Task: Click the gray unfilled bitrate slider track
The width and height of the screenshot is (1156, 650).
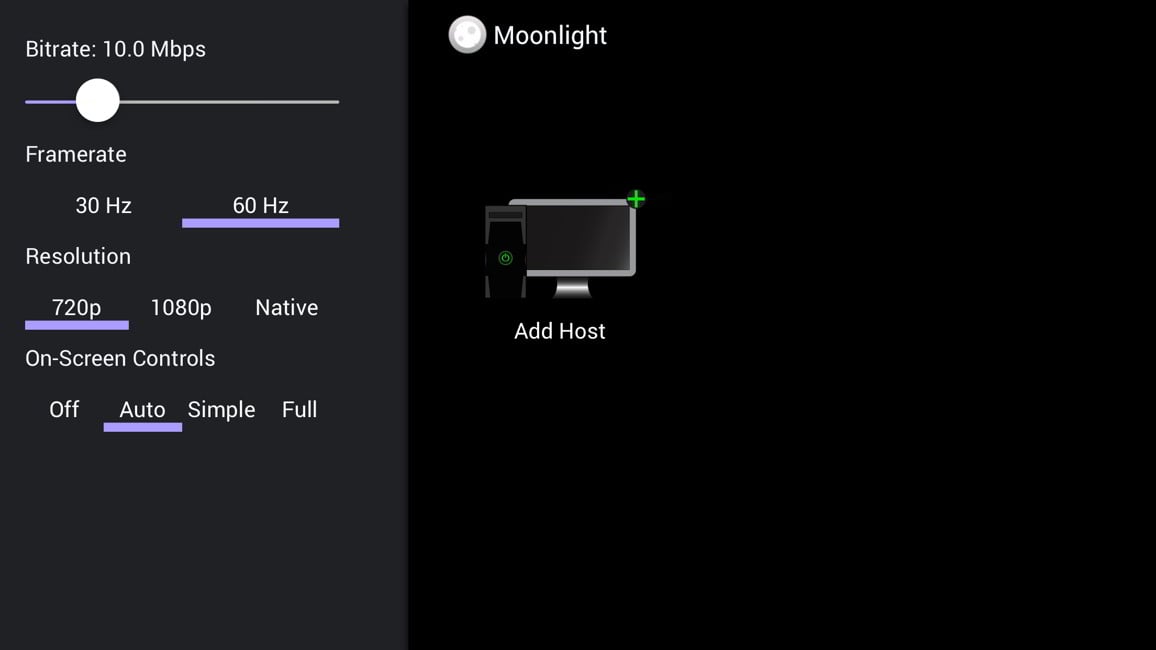Action: tap(229, 102)
